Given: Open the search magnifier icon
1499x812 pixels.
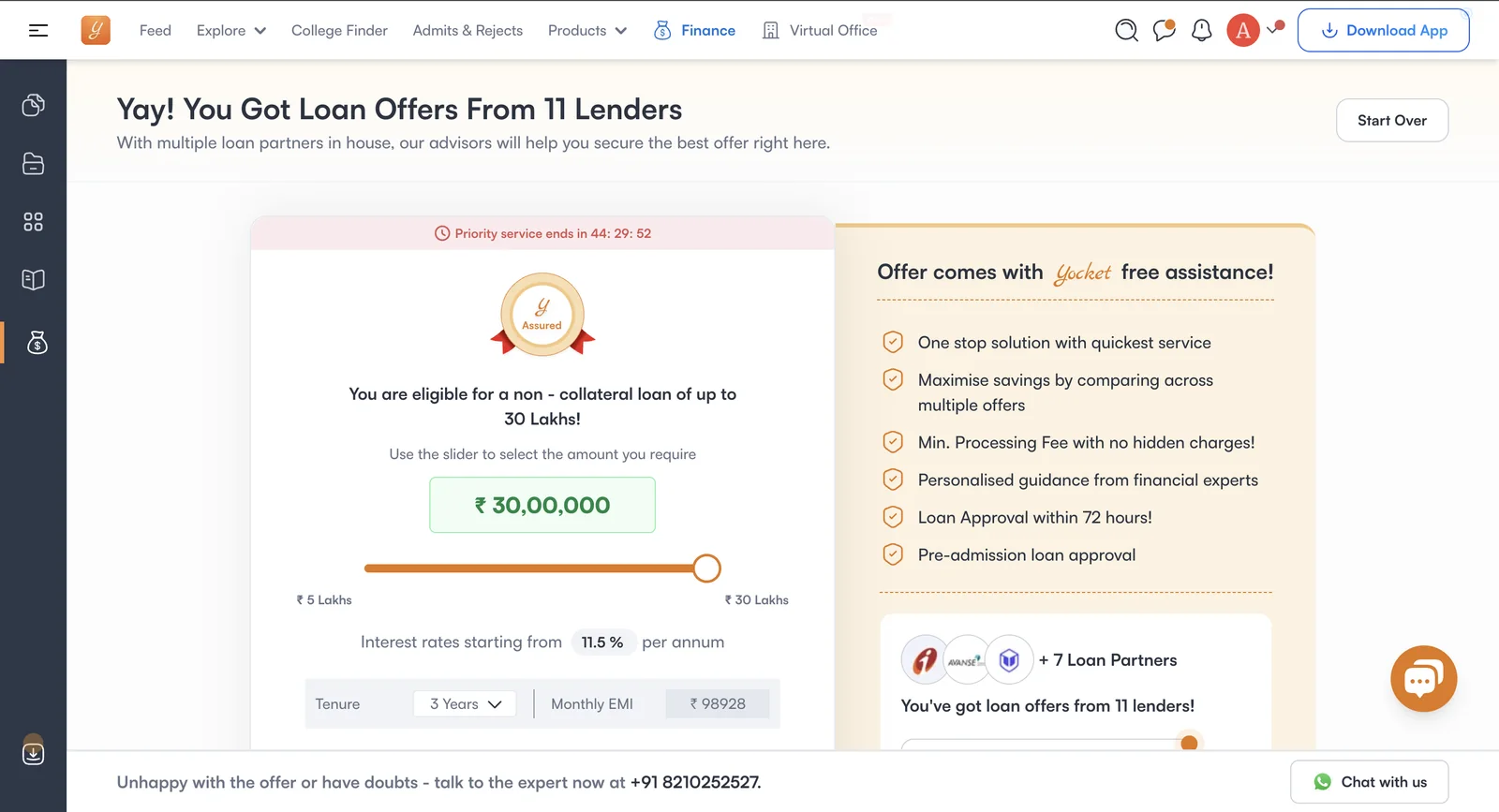Looking at the screenshot, I should coord(1126,31).
